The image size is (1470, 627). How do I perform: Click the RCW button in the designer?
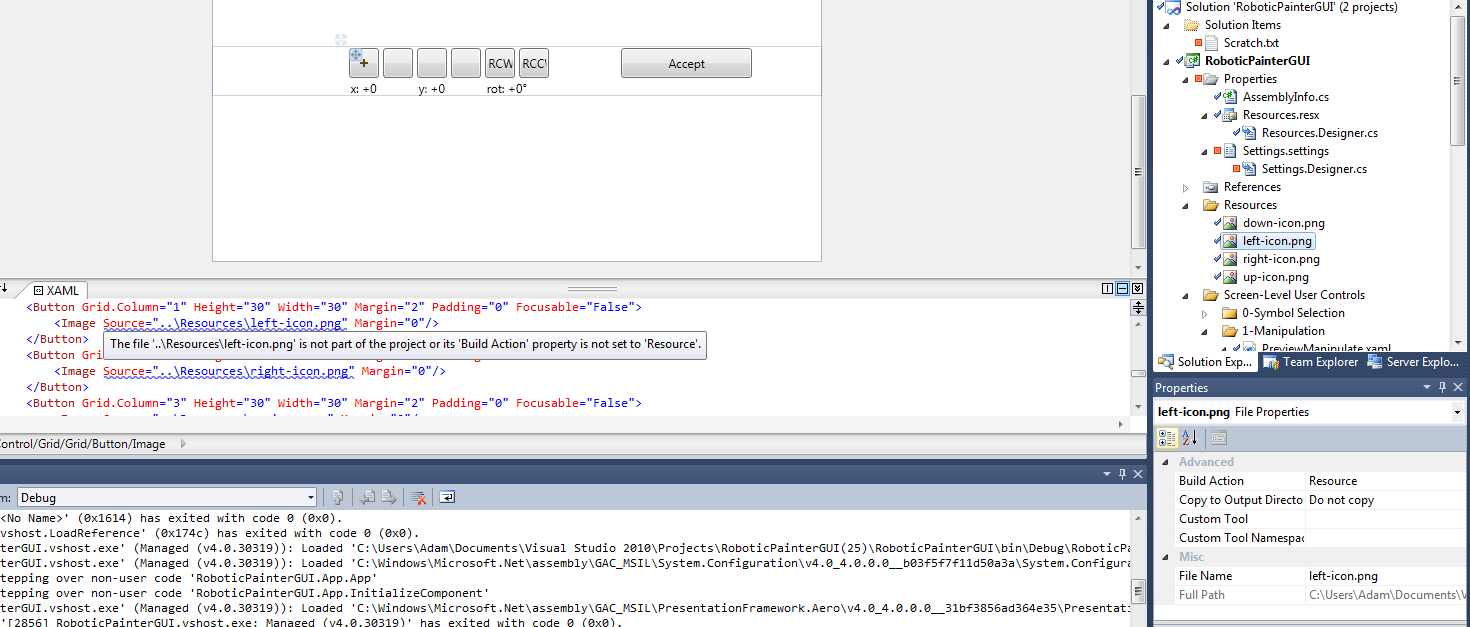click(x=500, y=63)
